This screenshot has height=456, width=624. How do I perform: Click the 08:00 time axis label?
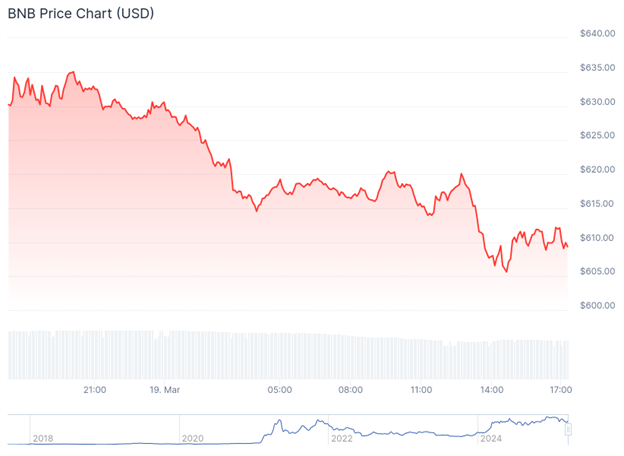coord(350,390)
